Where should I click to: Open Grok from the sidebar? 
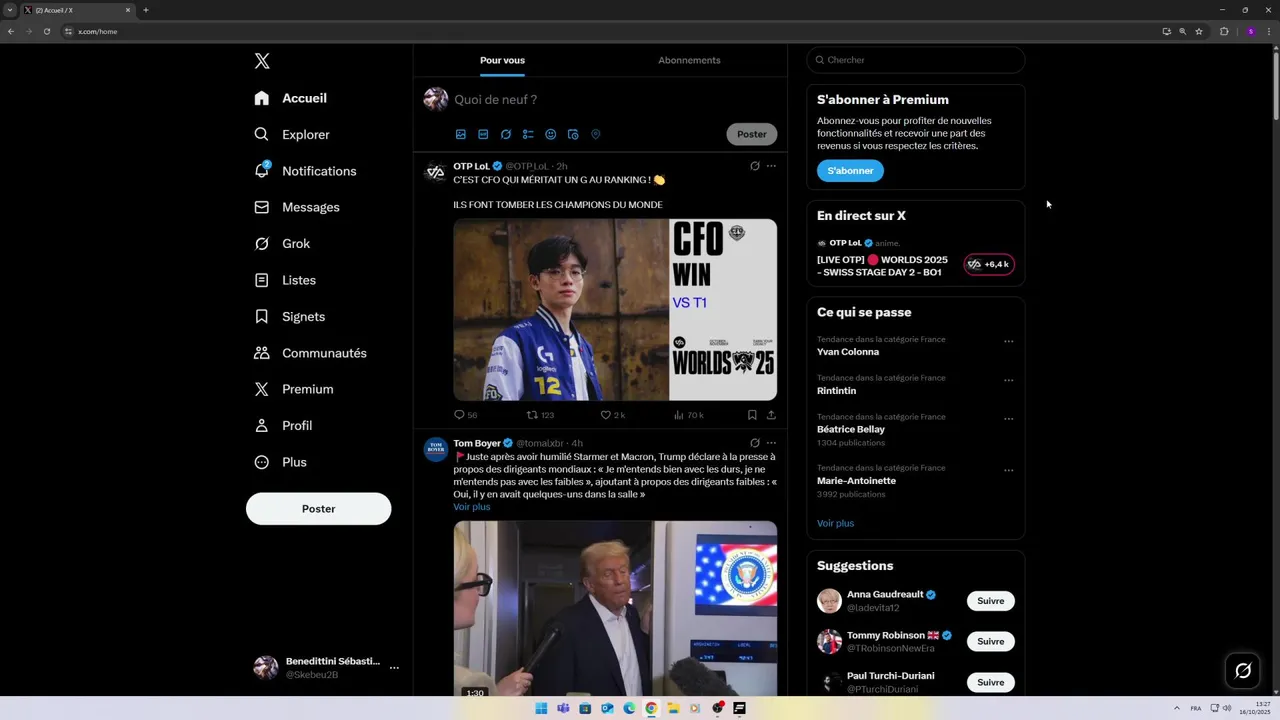tap(282, 244)
